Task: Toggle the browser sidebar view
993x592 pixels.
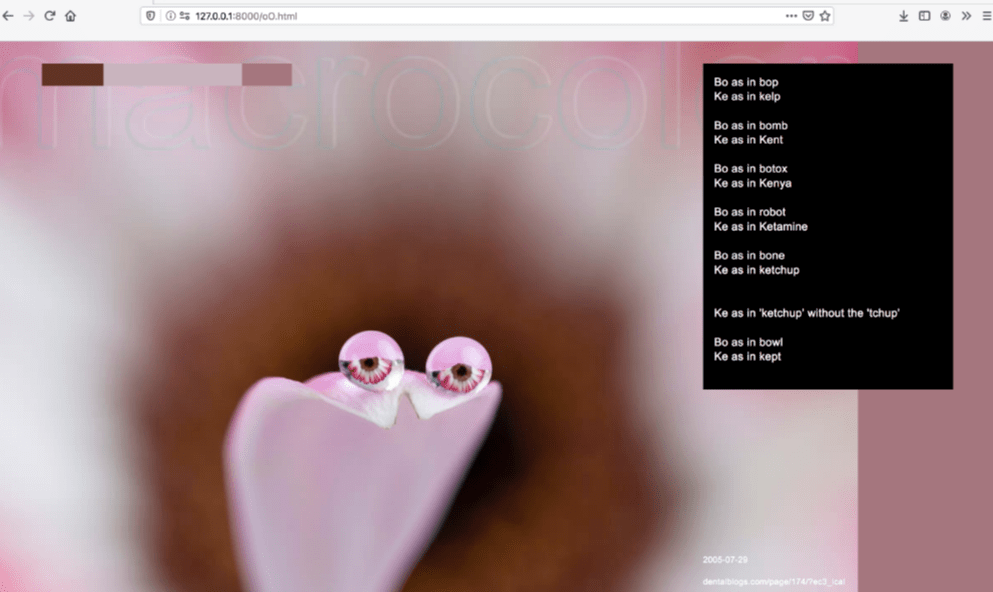Action: (x=924, y=15)
